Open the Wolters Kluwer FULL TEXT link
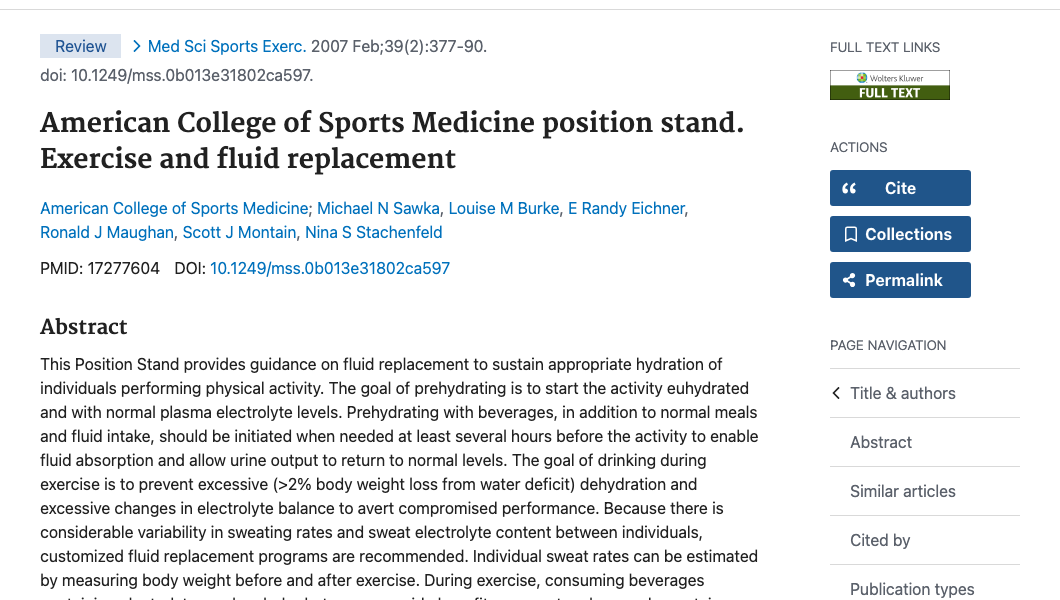 click(x=890, y=85)
